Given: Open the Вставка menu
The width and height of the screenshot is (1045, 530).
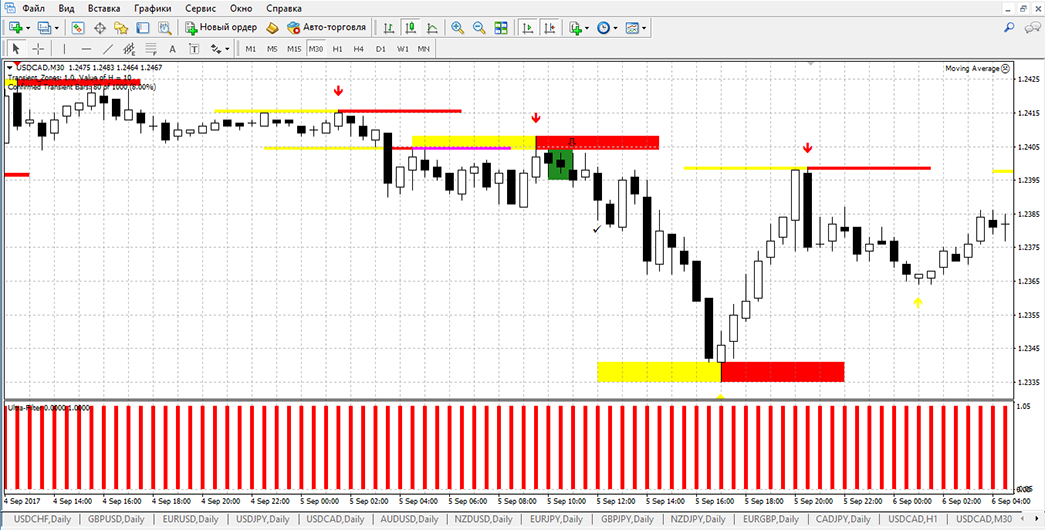Looking at the screenshot, I should (x=104, y=9).
